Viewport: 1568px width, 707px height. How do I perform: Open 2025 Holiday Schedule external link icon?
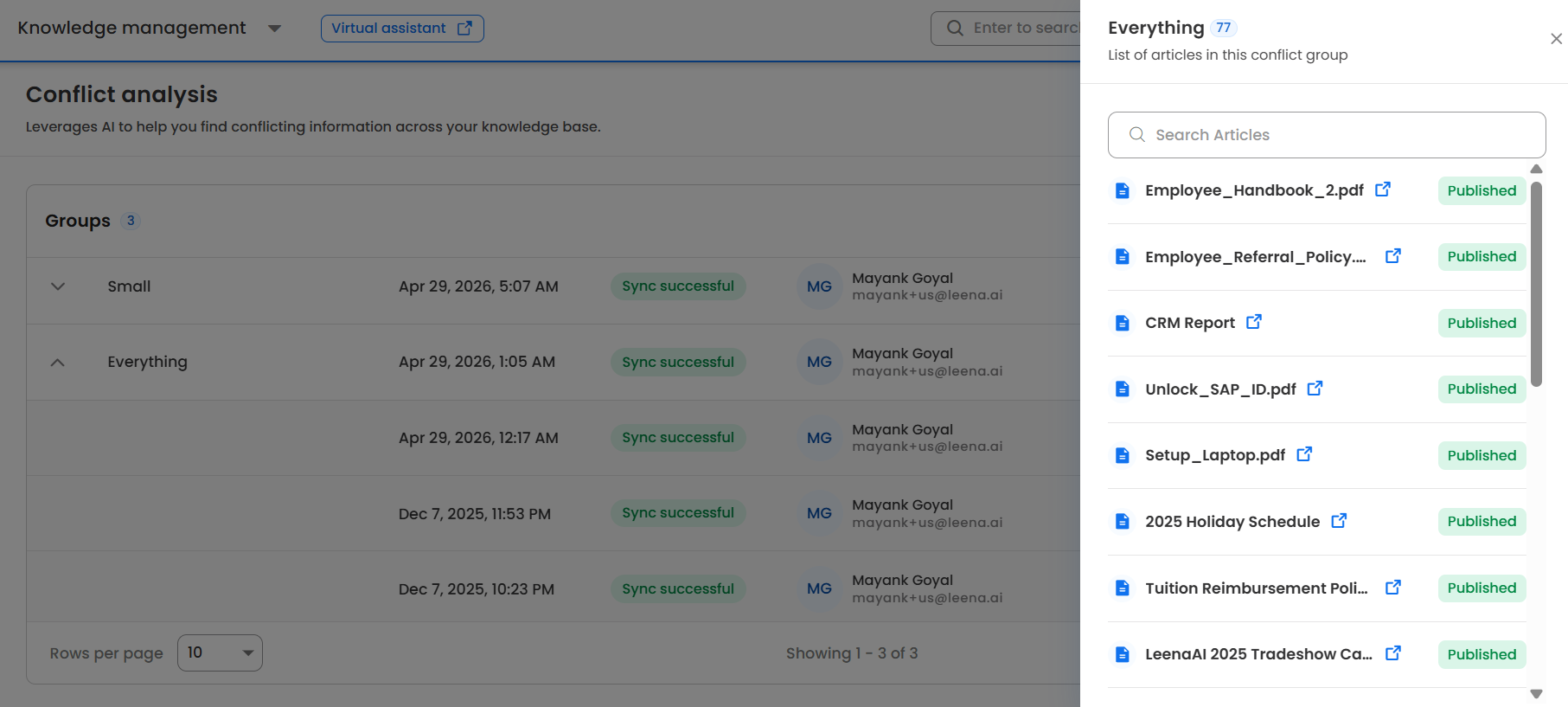[1339, 520]
